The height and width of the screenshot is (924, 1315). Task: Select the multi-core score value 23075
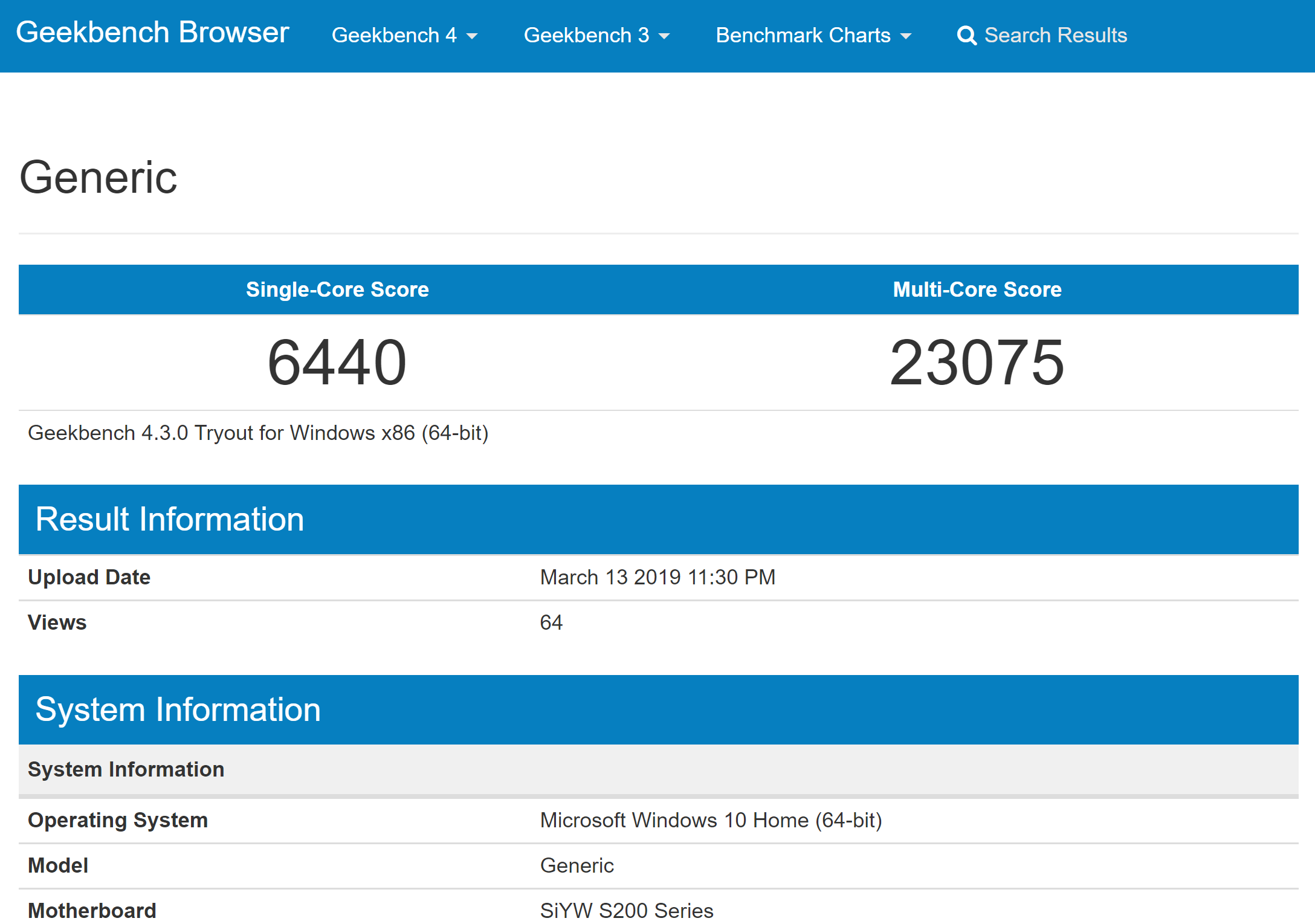(x=977, y=363)
